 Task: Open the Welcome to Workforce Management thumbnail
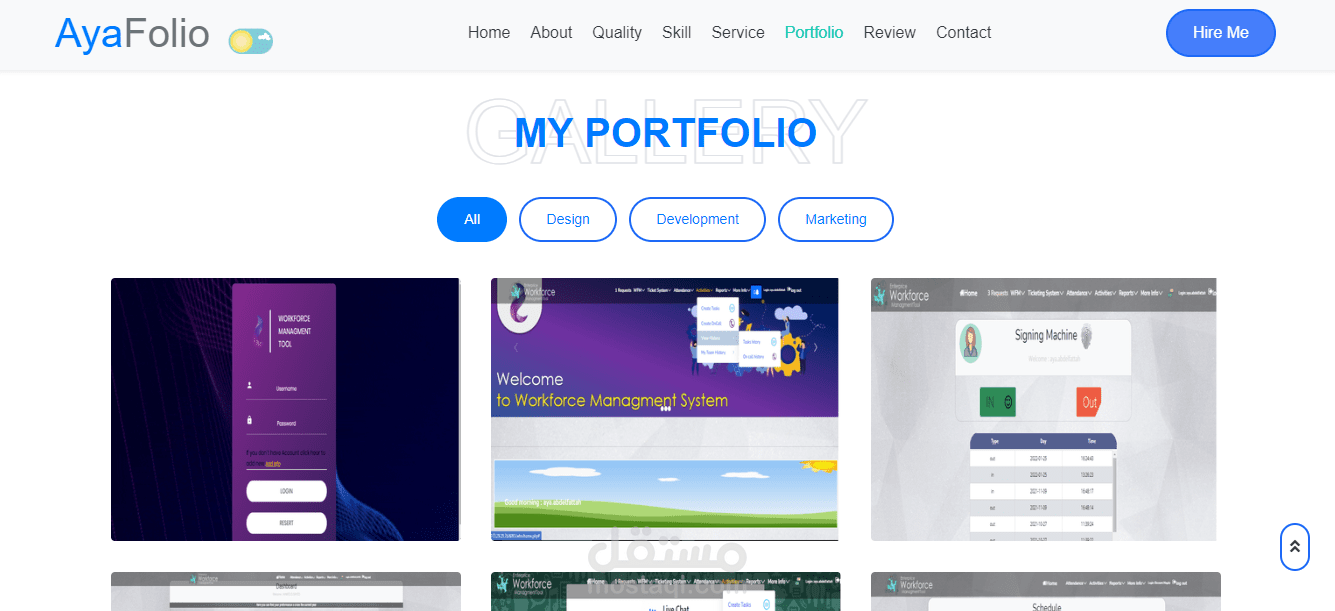click(x=665, y=409)
